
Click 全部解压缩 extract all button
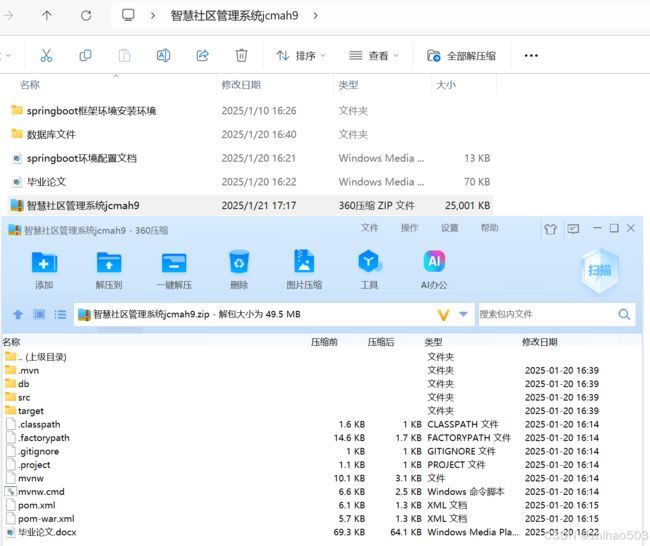461,56
